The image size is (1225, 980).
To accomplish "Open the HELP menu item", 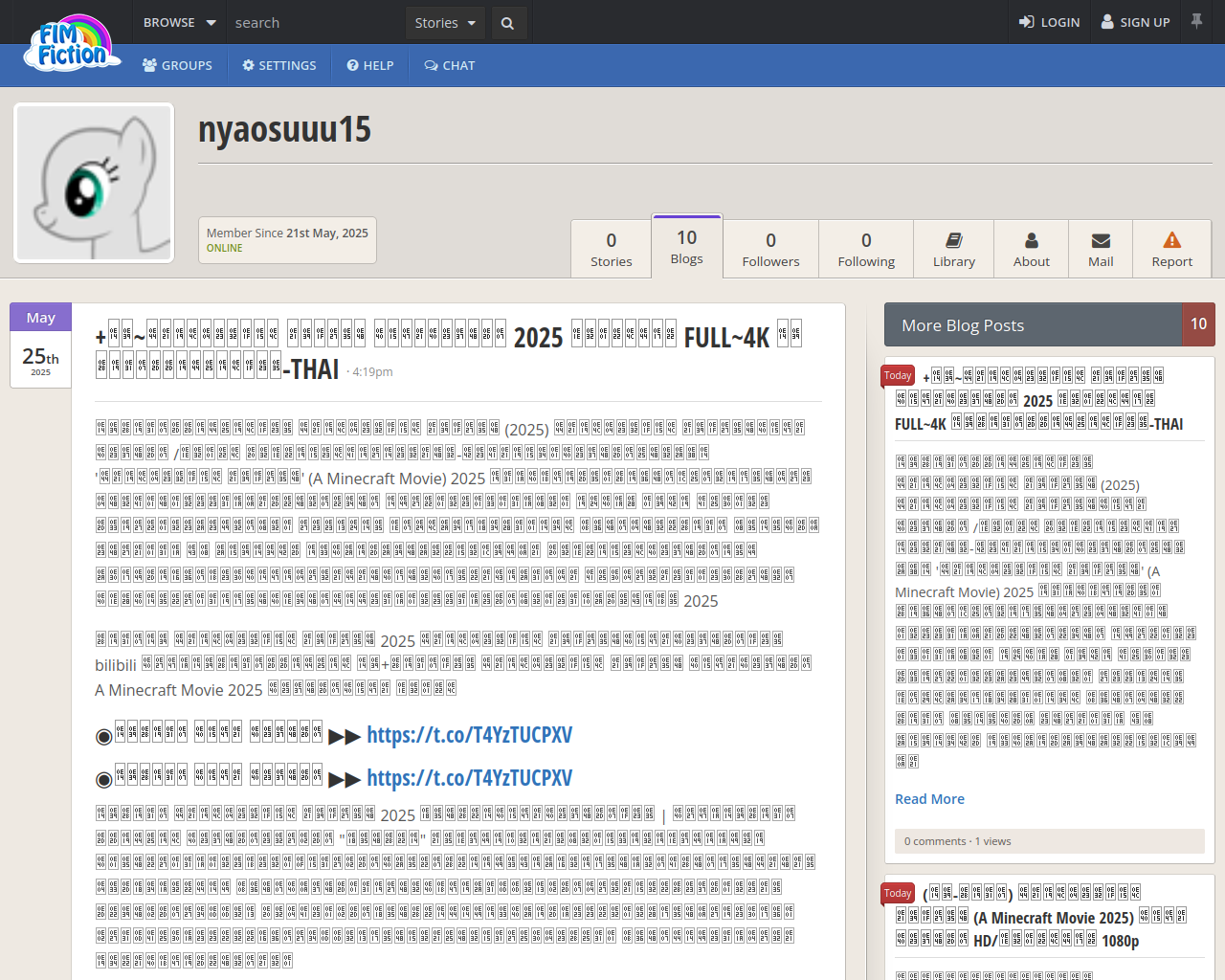I will [370, 65].
